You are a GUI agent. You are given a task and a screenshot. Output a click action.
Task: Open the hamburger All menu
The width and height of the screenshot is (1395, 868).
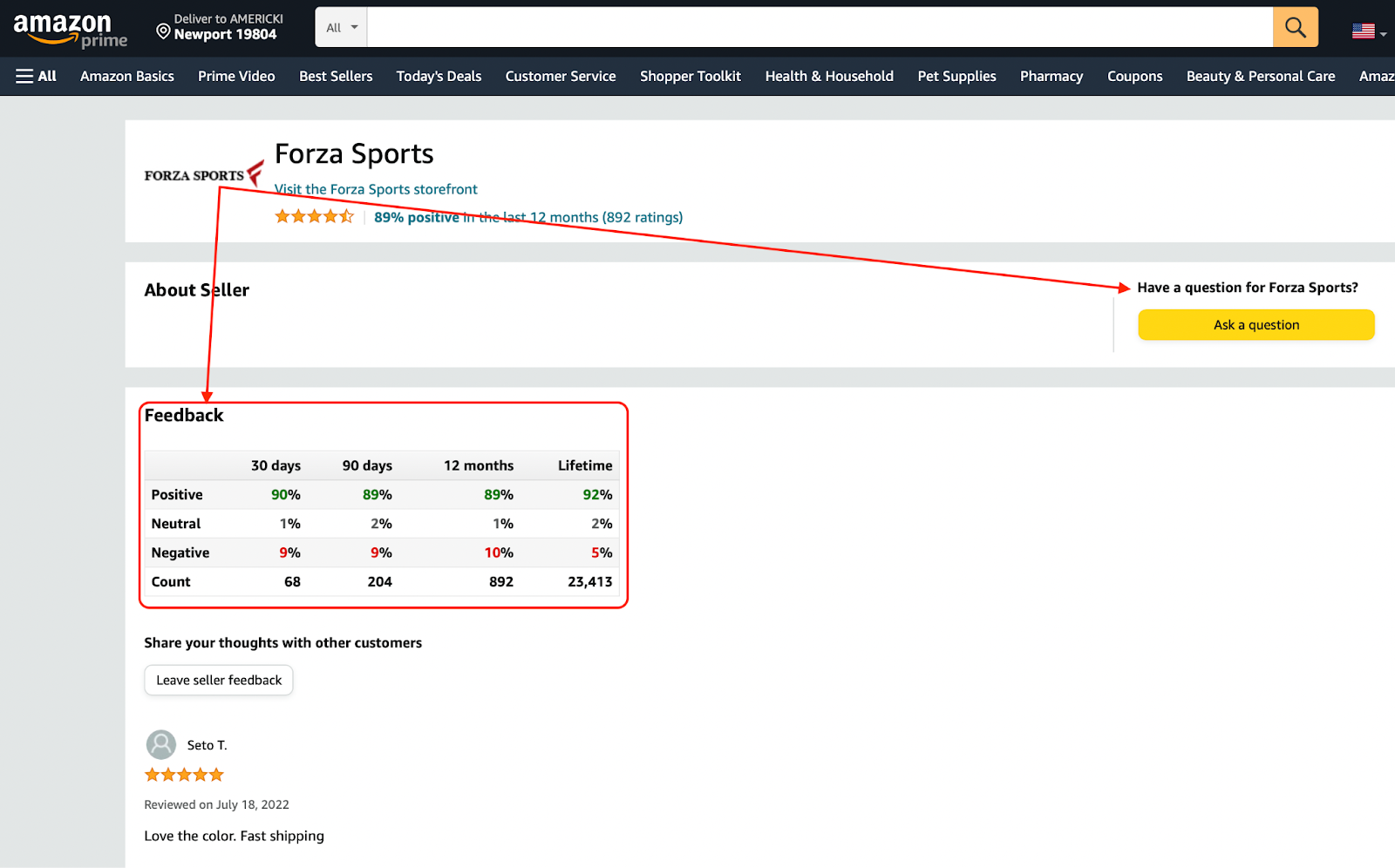36,76
